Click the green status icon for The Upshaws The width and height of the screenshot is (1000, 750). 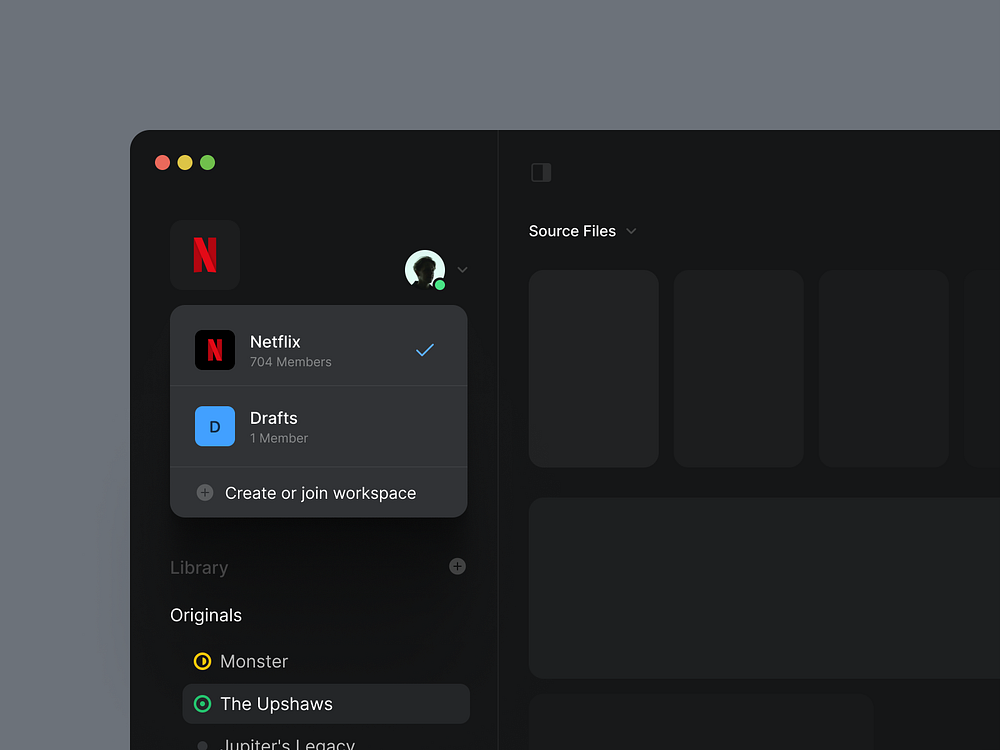click(x=202, y=704)
